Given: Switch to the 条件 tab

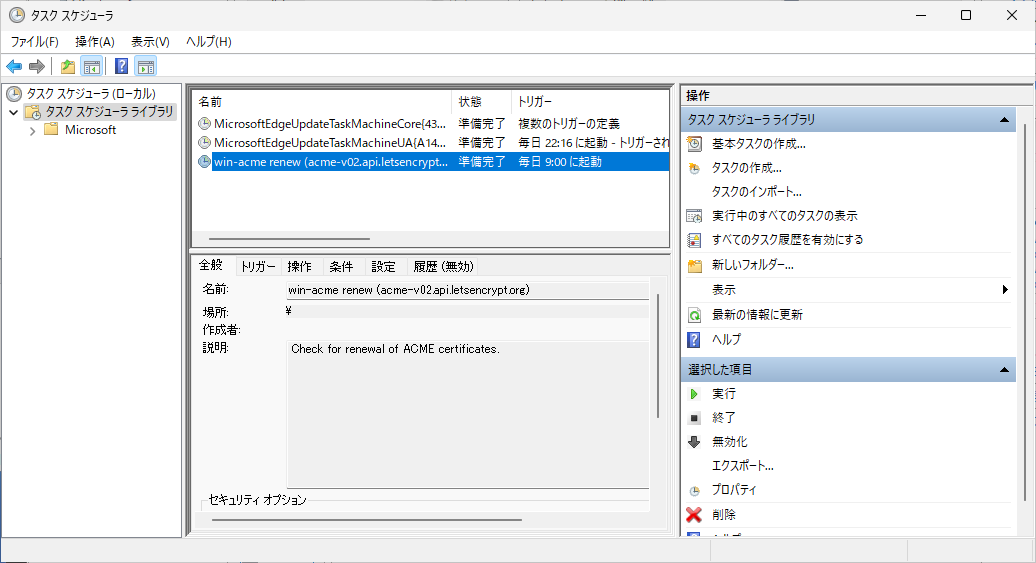Looking at the screenshot, I should 342,266.
